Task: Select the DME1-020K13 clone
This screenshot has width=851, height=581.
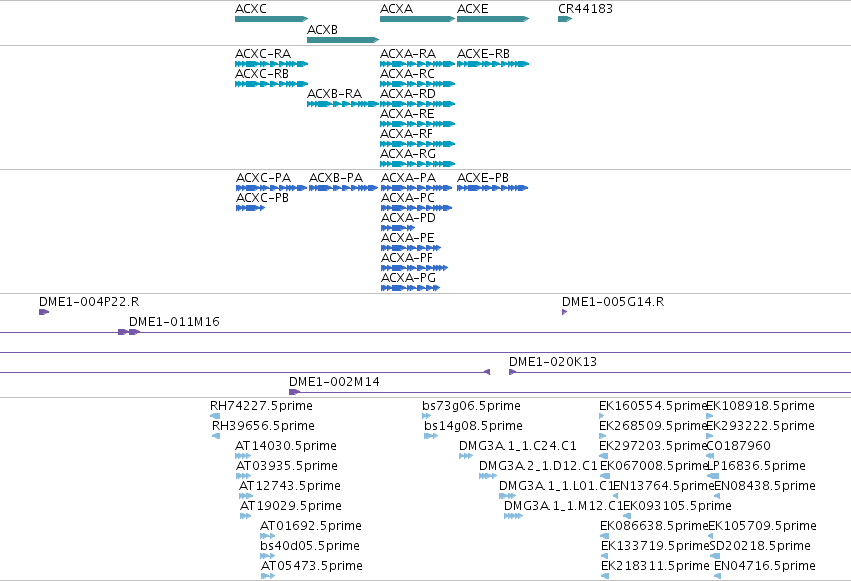Action: click(678, 372)
